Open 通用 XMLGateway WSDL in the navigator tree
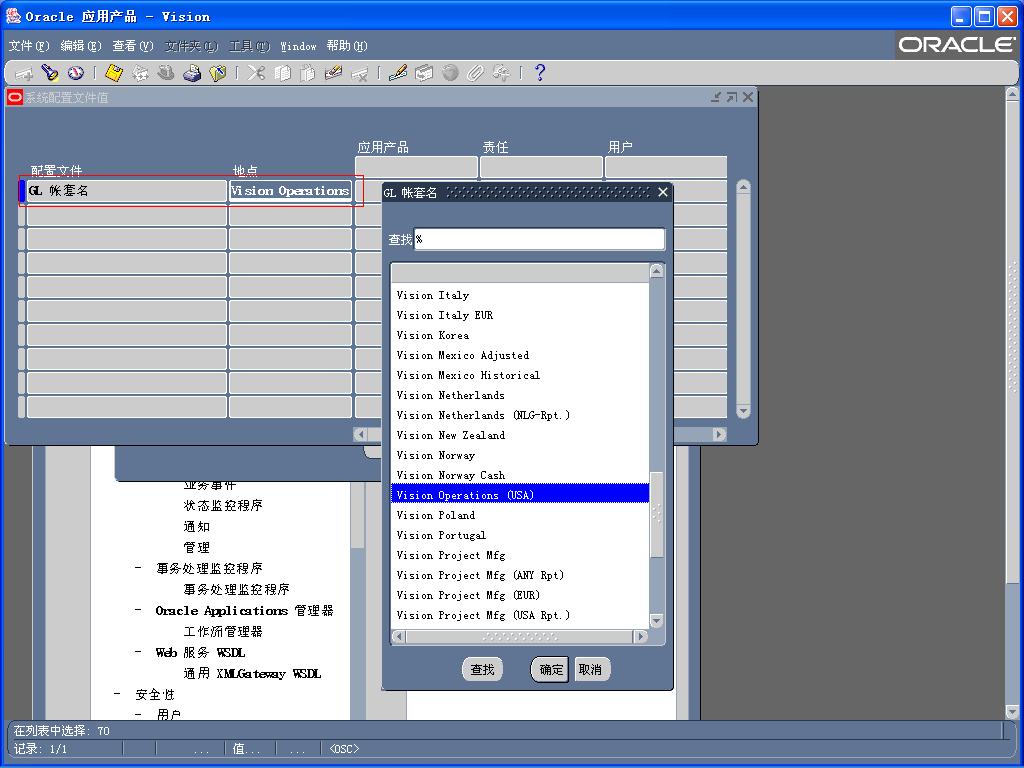This screenshot has width=1024, height=768. tap(252, 673)
